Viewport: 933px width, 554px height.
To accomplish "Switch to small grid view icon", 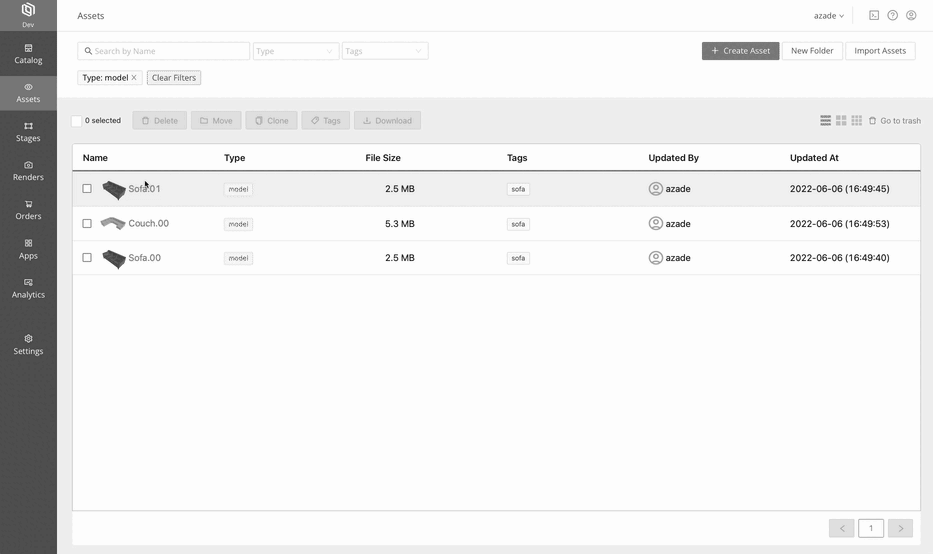I will tap(857, 121).
